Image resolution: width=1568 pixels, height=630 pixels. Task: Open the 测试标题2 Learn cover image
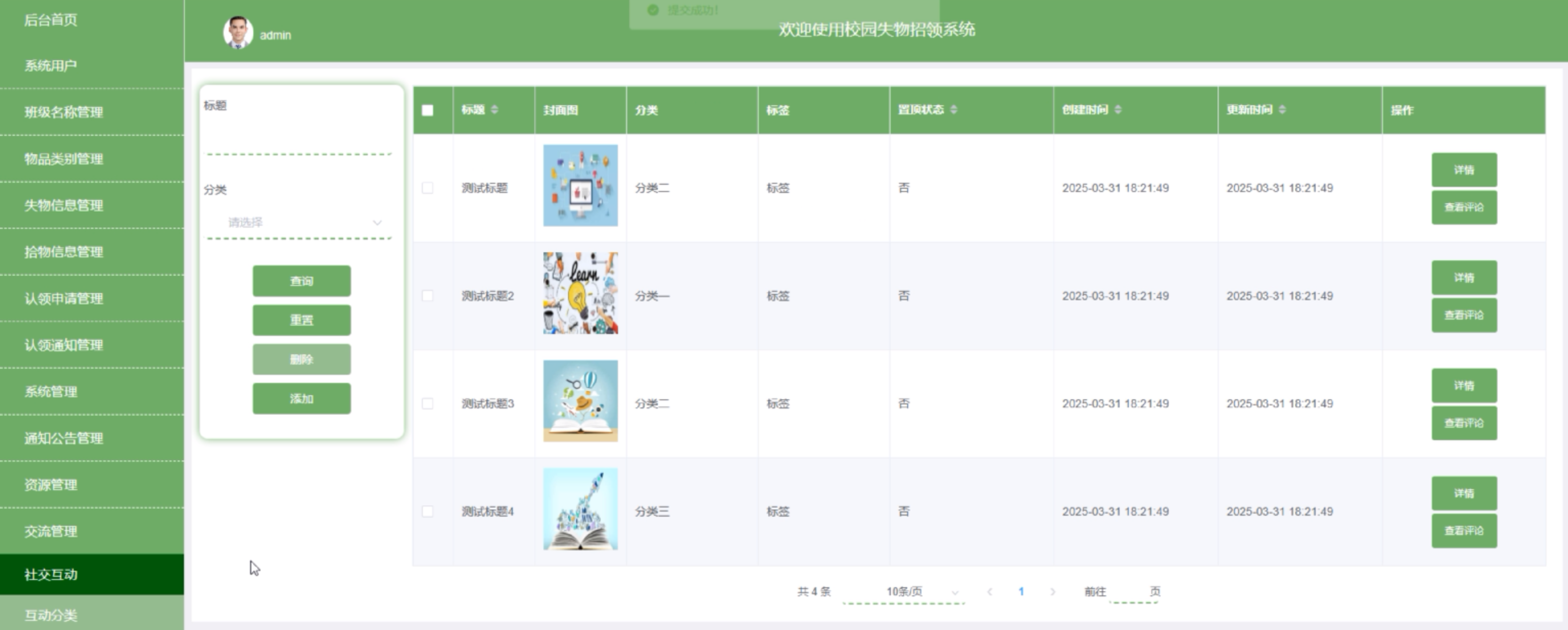click(x=580, y=294)
